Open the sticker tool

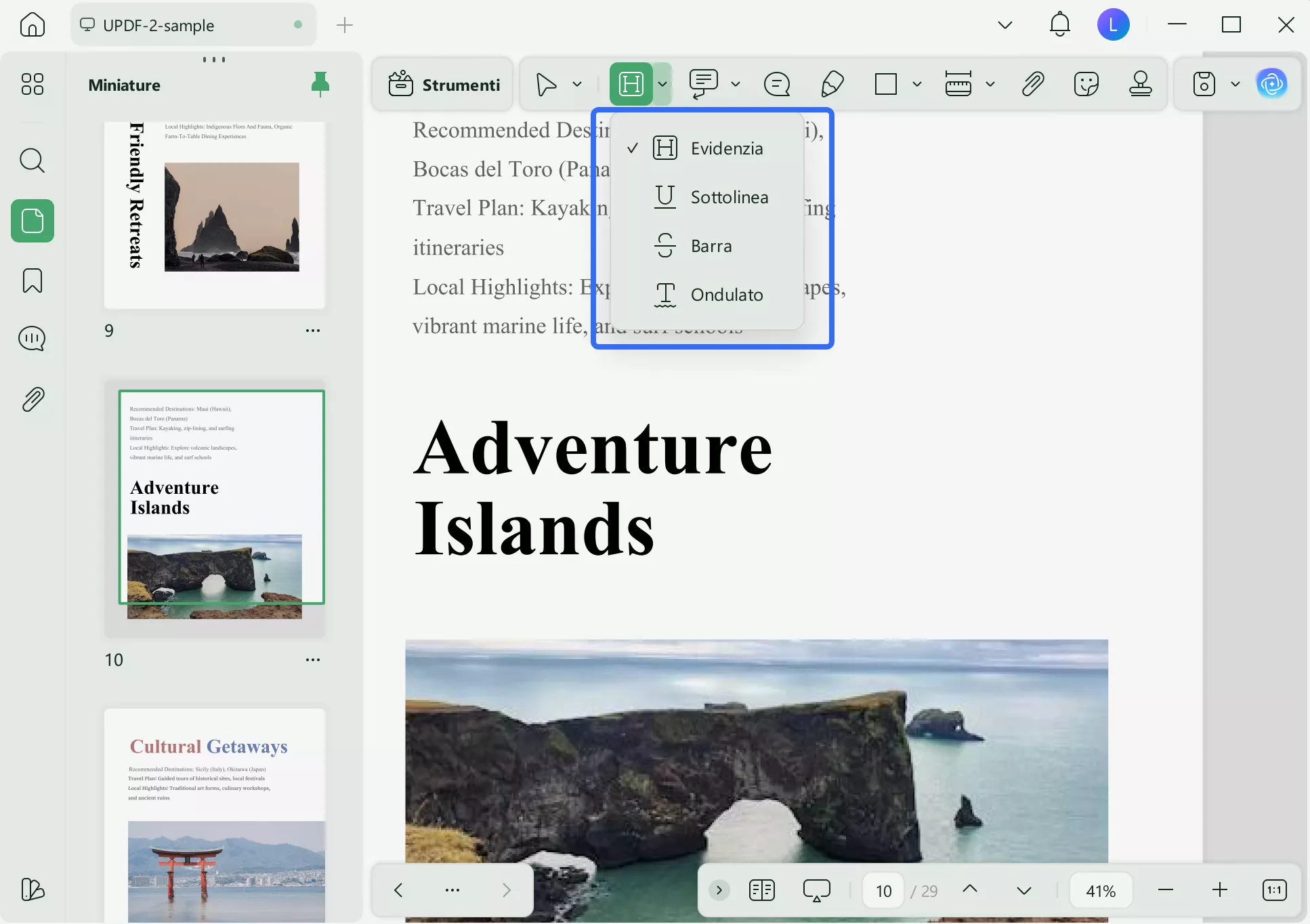click(1086, 84)
